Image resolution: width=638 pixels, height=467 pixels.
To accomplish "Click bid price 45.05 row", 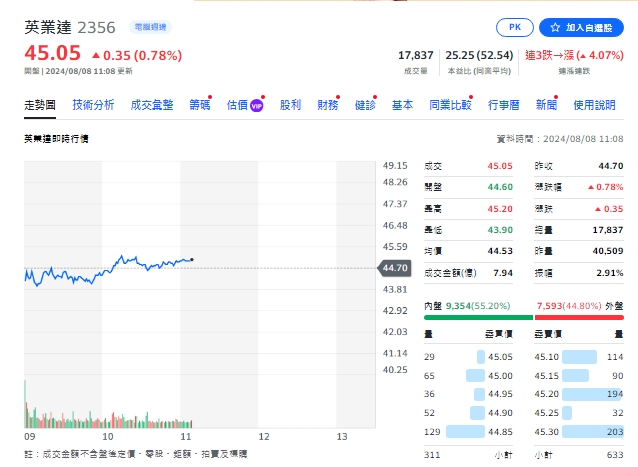I will [x=468, y=357].
